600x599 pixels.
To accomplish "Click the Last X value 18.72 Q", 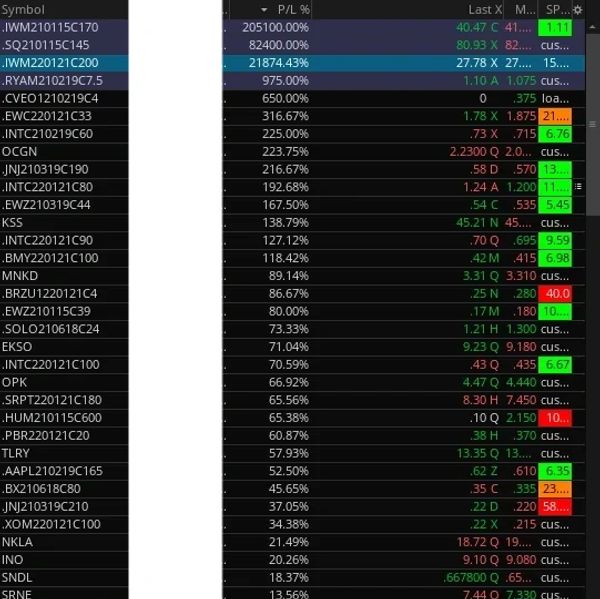I will (478, 542).
